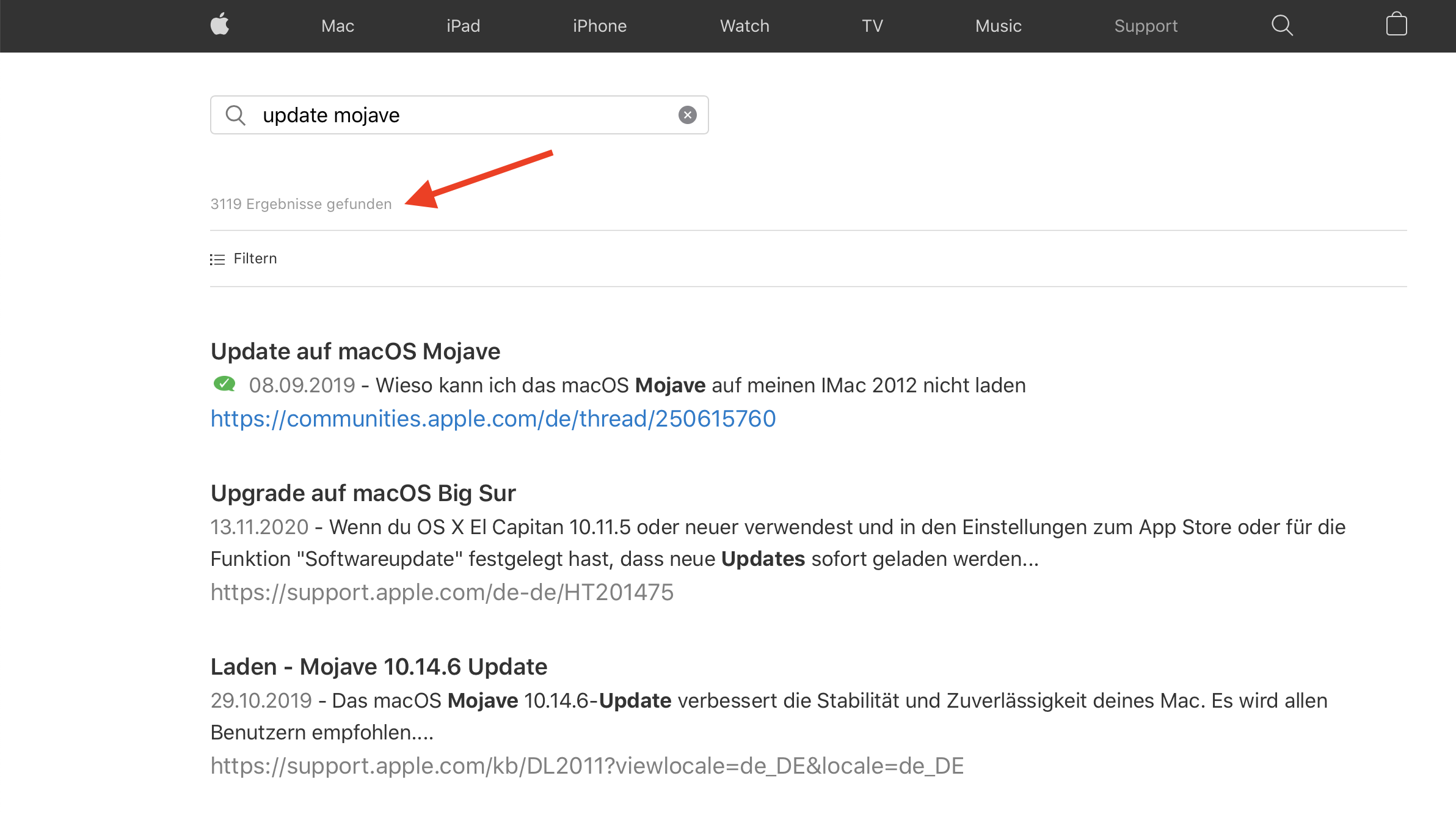1456x814 pixels.
Task: Clear the search field with X icon
Action: coord(688,115)
